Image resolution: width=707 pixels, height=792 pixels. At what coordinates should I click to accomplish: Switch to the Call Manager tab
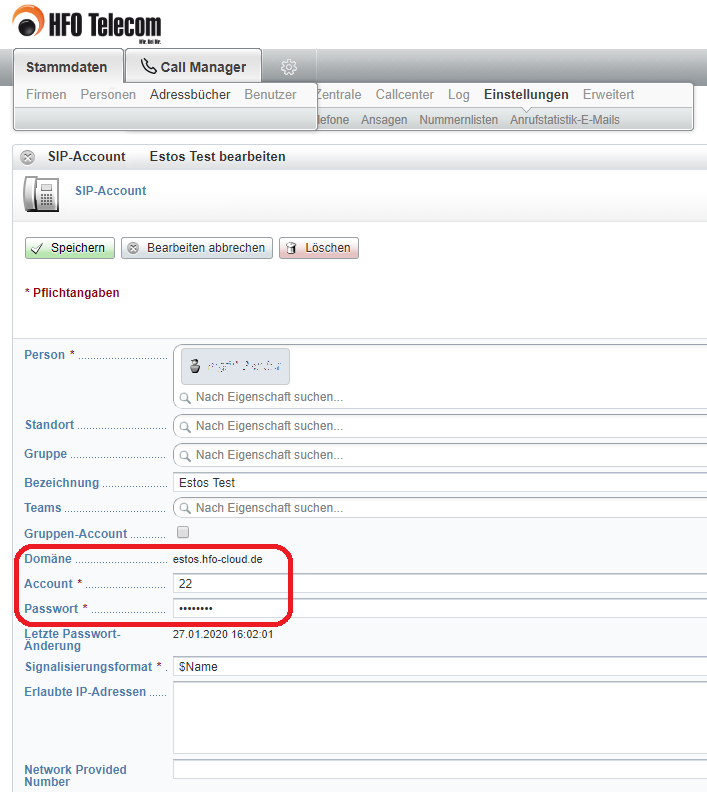pos(193,67)
